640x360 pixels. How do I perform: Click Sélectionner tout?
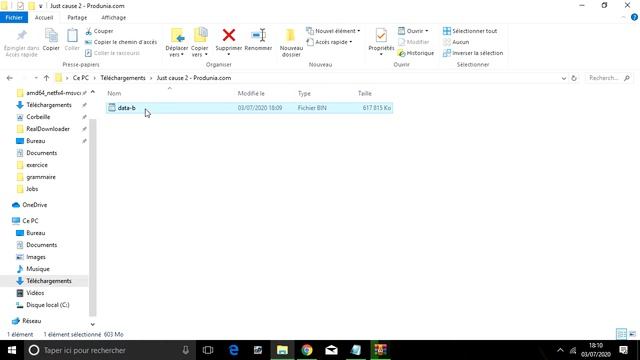(x=470, y=31)
